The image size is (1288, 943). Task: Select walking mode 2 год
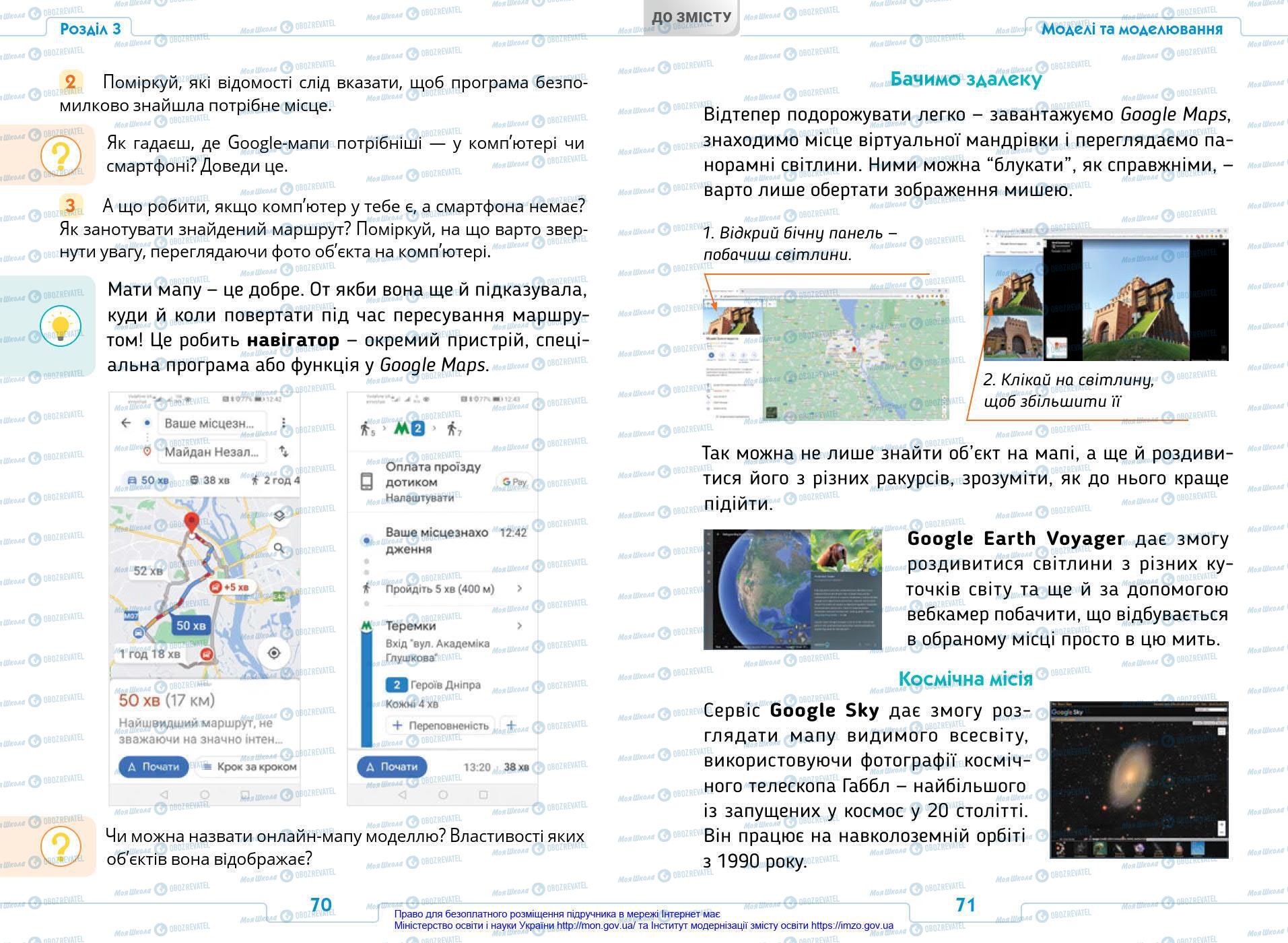click(274, 480)
